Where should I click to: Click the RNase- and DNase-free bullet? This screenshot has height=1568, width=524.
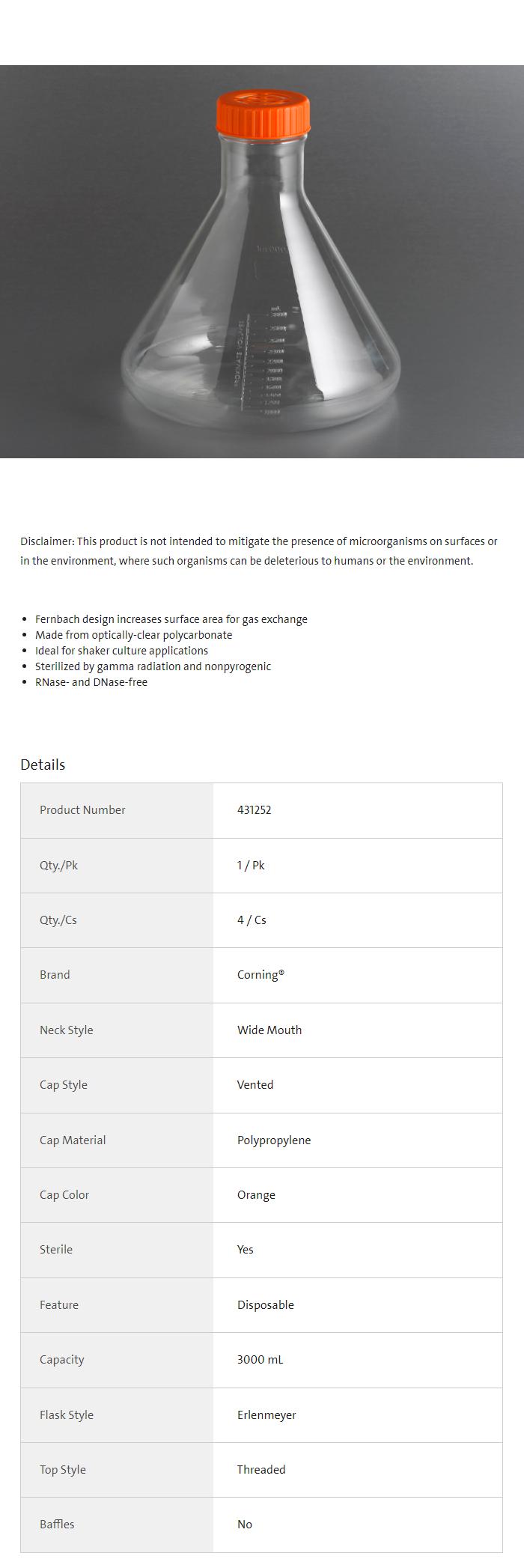91,682
